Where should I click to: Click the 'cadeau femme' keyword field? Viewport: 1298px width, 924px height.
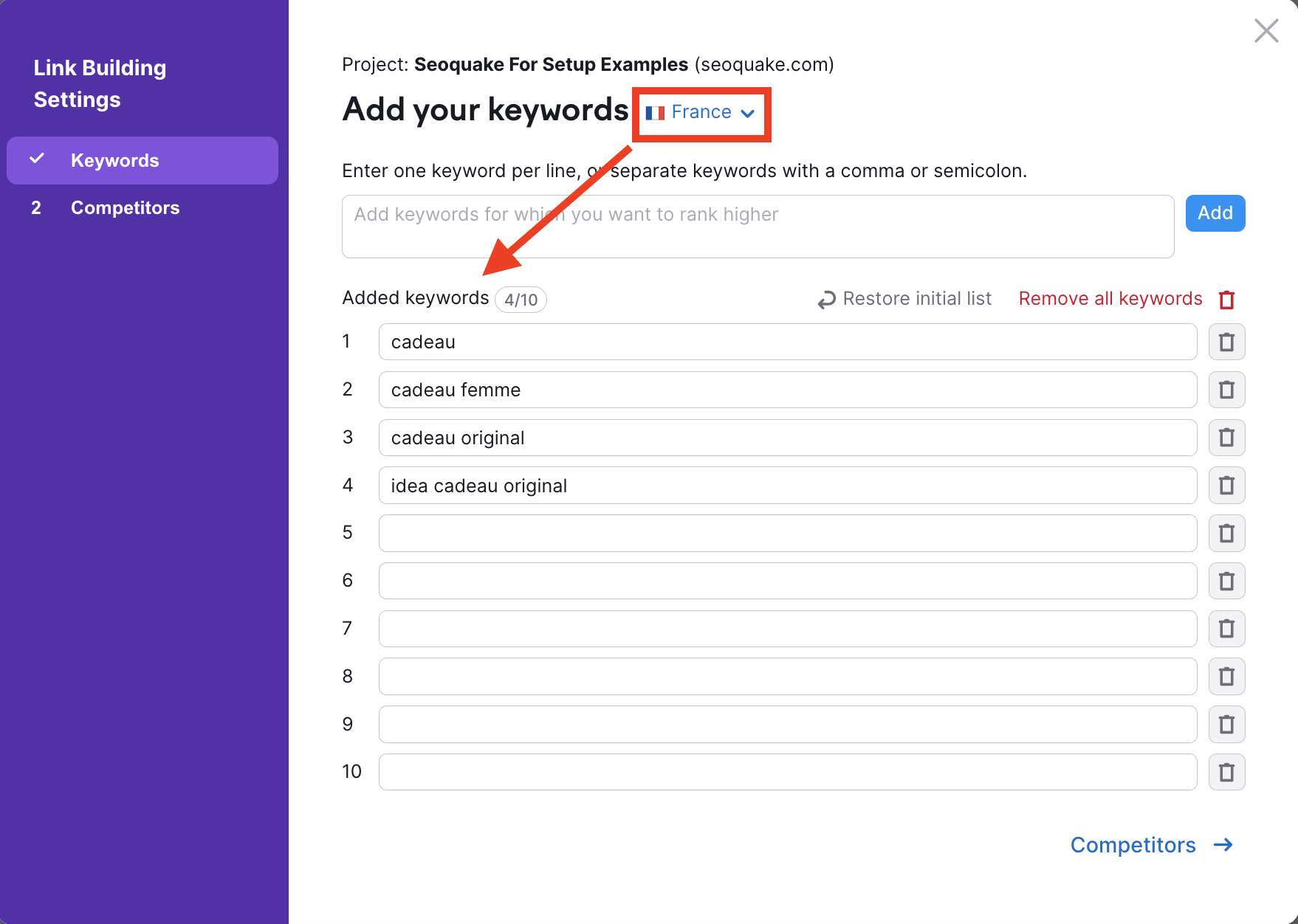click(787, 390)
